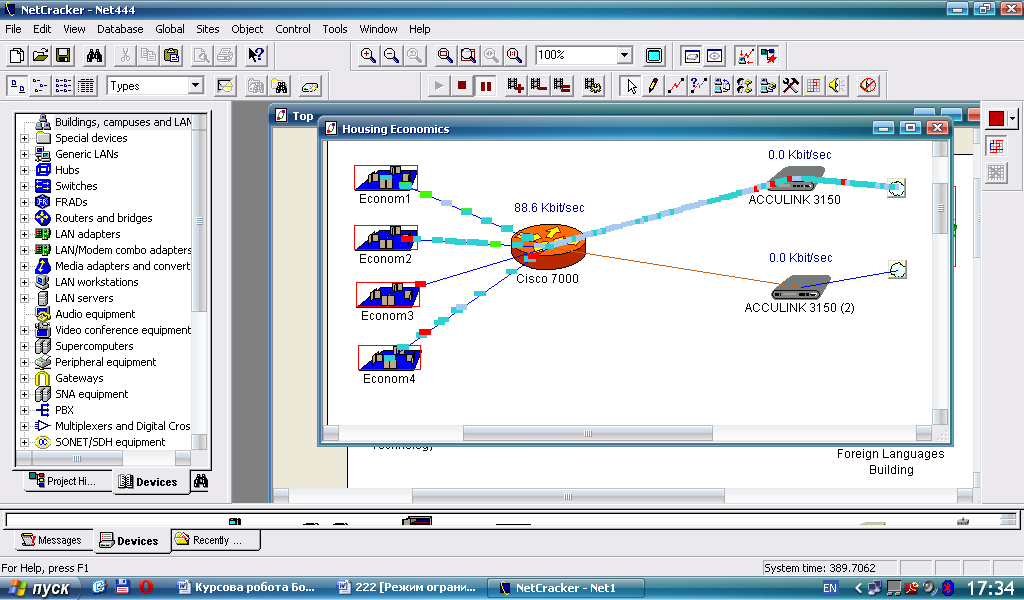Screen dimensions: 1024x600
Task: Click the New document toolbar icon
Action: click(17, 55)
